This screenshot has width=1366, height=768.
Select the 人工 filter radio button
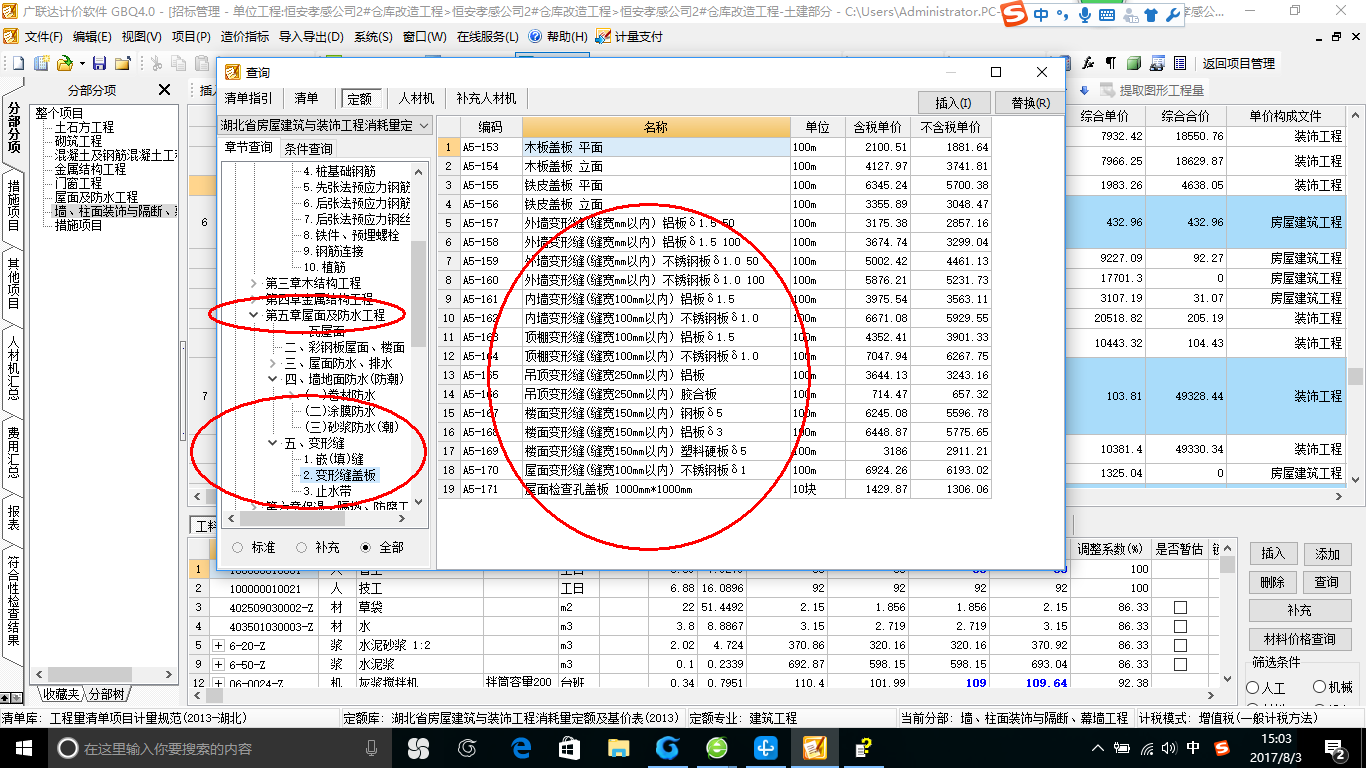pyautogui.click(x=1253, y=688)
